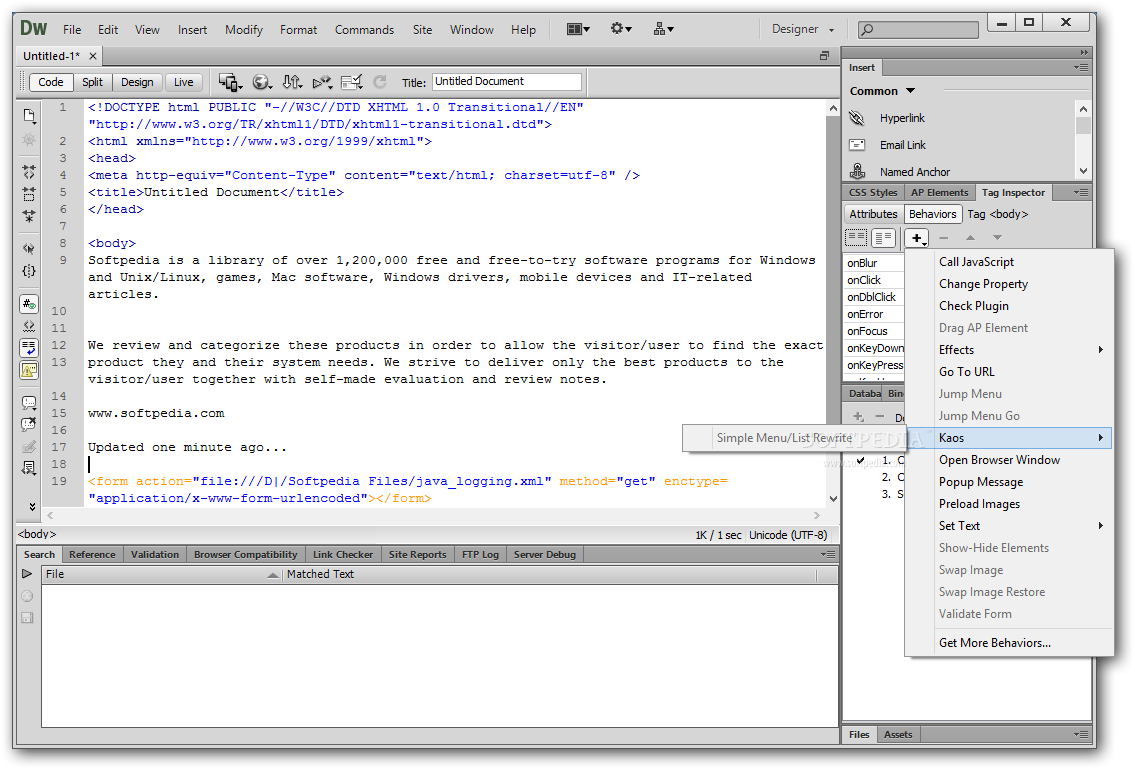Screen dimensions: 1135x769
Task: Switch to the CSS Styles tab
Action: (872, 193)
